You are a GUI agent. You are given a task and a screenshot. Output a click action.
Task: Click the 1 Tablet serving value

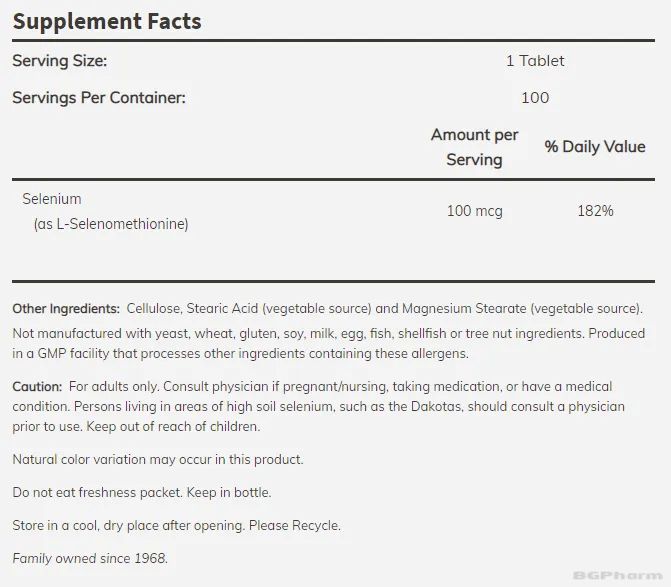534,61
